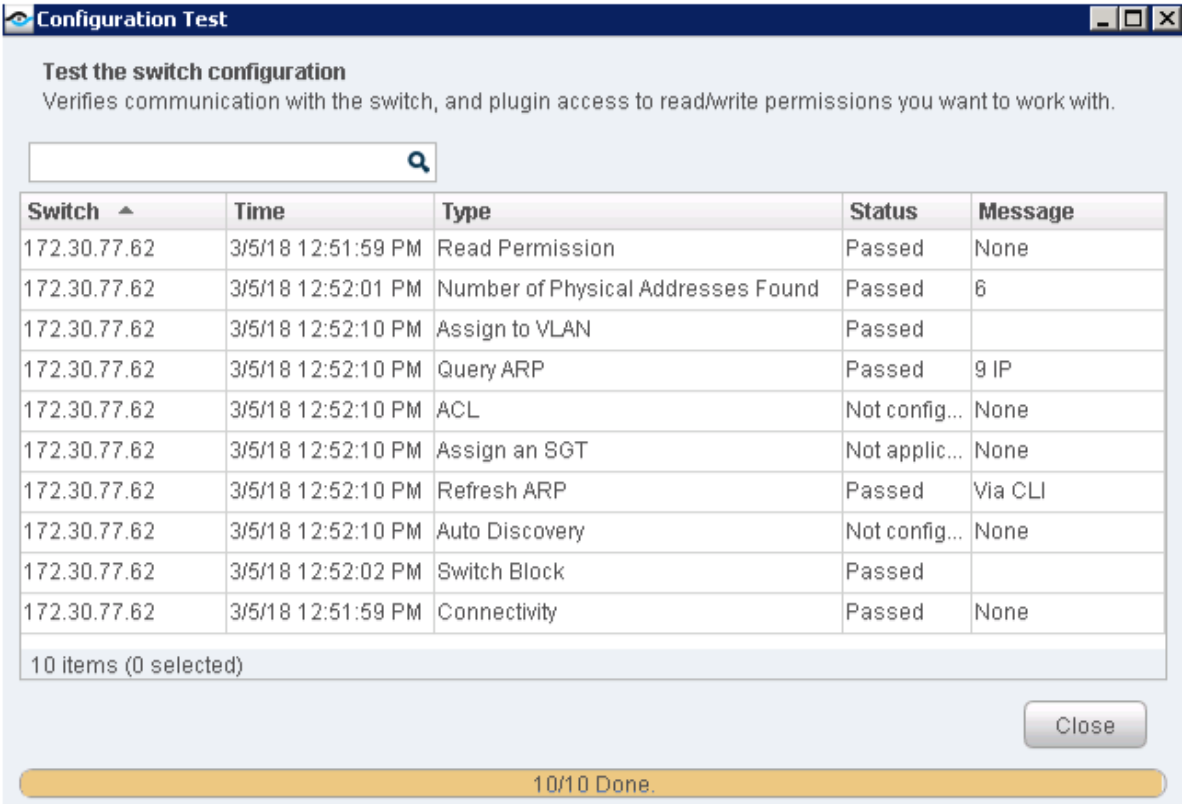Select the ACL test row
Screen dimensions: 1184x804
tap(456, 410)
